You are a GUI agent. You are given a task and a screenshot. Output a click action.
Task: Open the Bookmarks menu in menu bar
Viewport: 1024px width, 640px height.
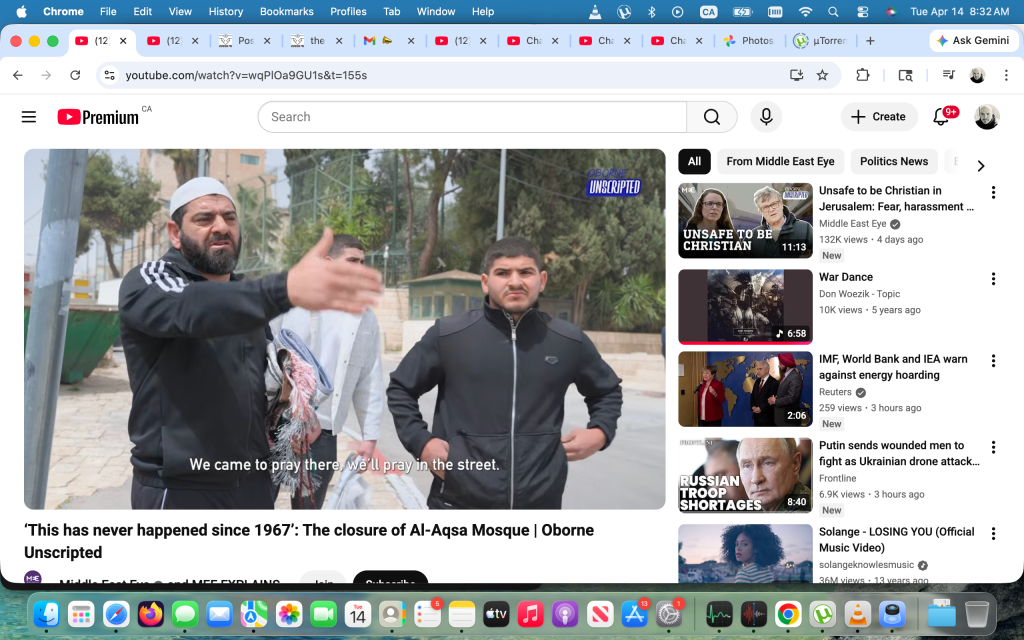pos(286,11)
